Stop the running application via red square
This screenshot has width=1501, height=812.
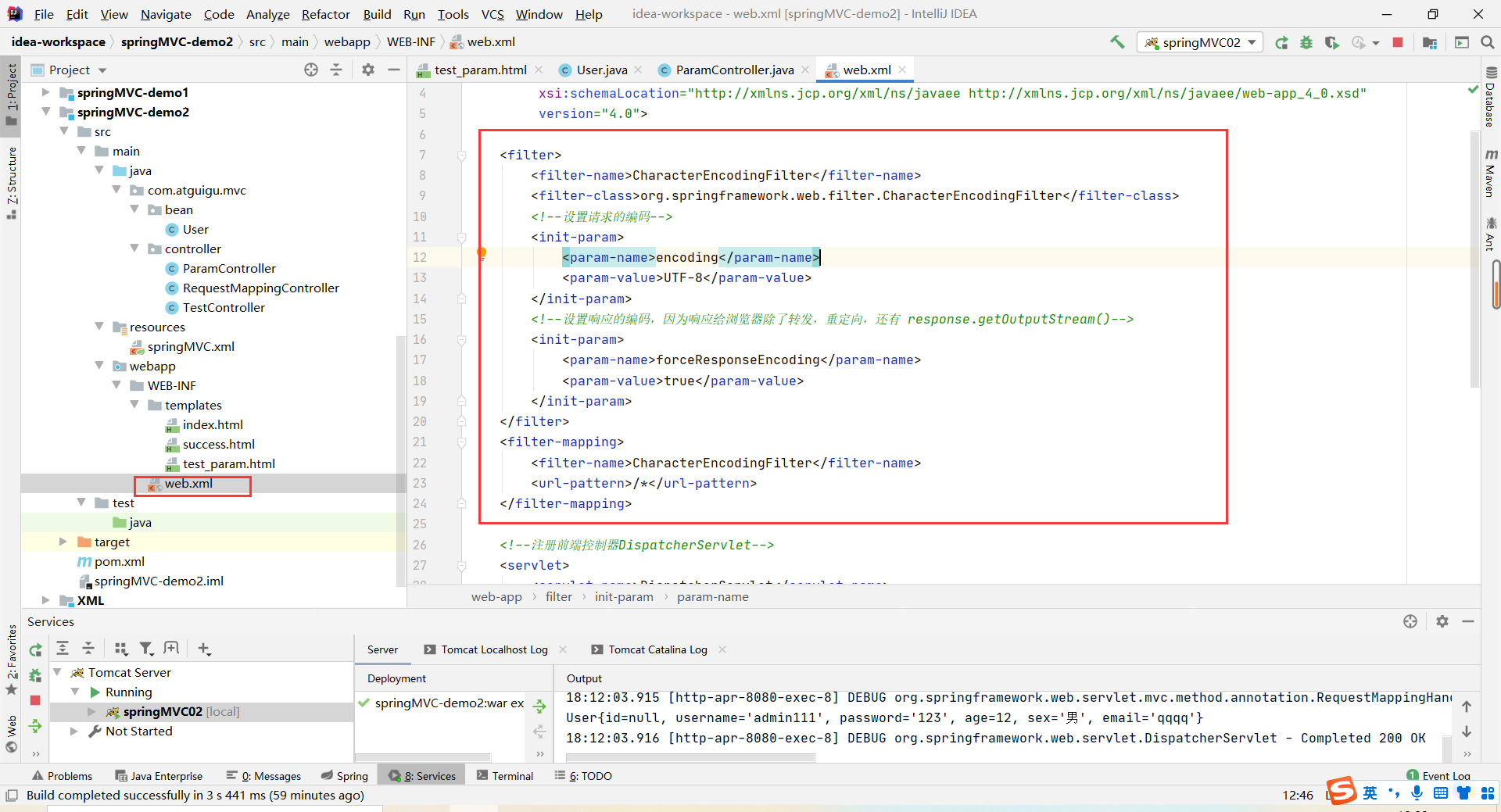click(x=1398, y=42)
